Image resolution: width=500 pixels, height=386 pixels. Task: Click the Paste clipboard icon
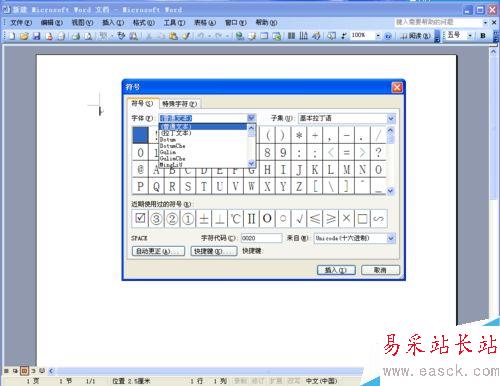(x=173, y=36)
